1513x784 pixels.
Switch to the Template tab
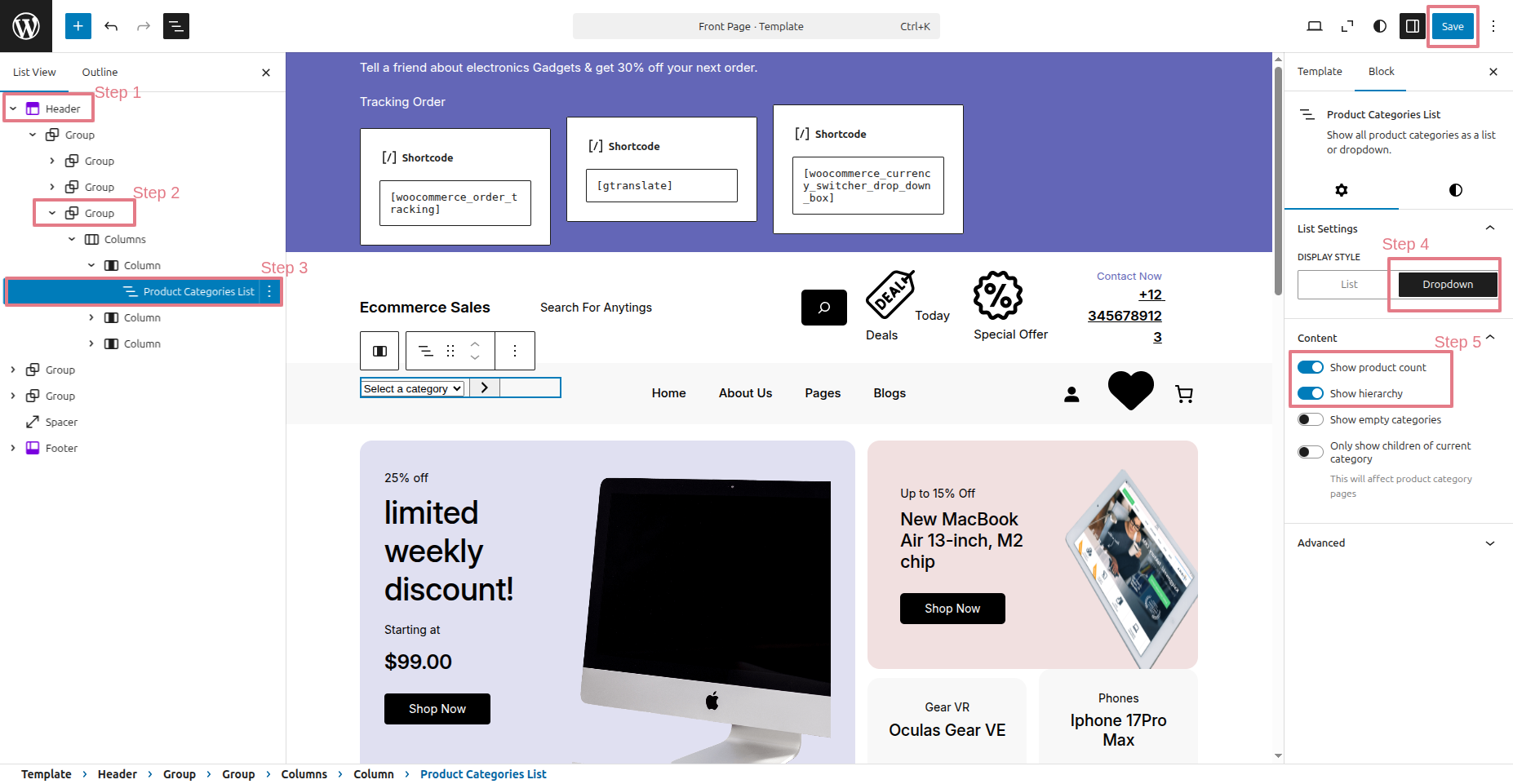pos(1320,72)
